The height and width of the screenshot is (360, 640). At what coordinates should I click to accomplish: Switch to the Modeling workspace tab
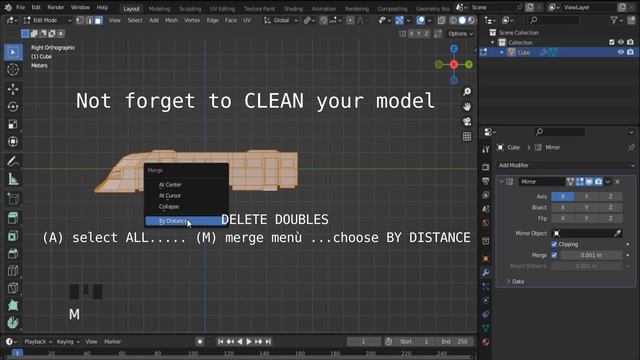click(x=159, y=9)
